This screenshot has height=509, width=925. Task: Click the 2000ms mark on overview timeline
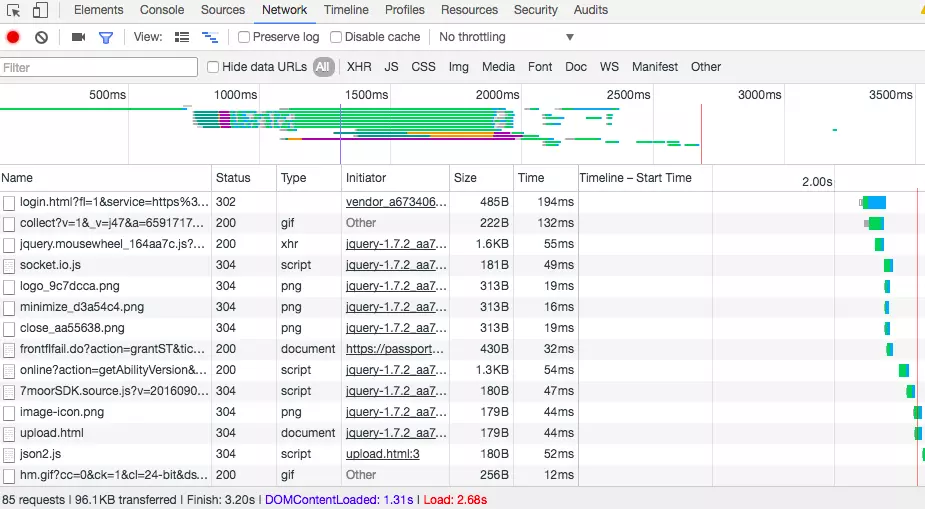pos(497,95)
